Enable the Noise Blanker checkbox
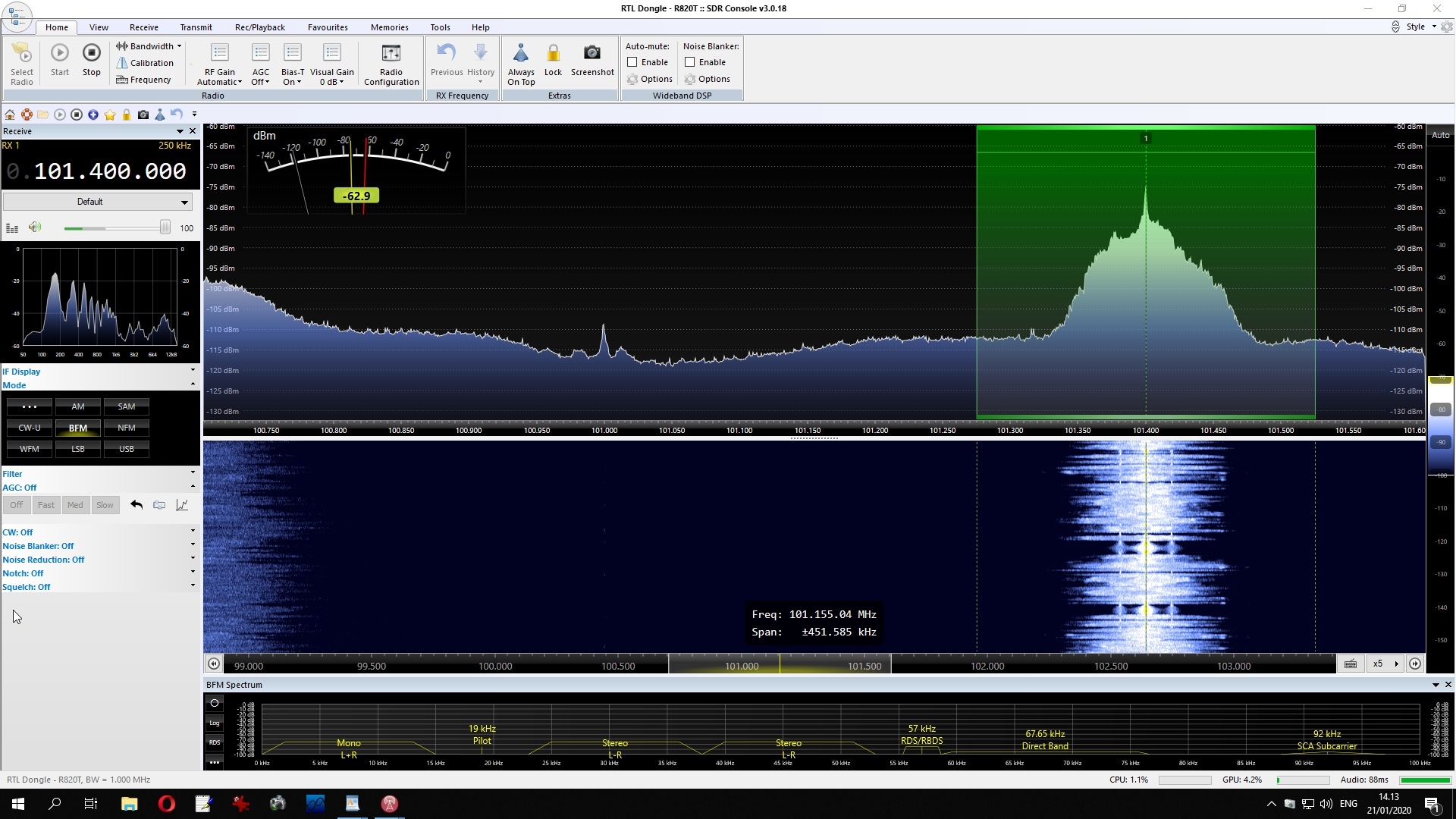Viewport: 1456px width, 819px height. click(x=690, y=62)
